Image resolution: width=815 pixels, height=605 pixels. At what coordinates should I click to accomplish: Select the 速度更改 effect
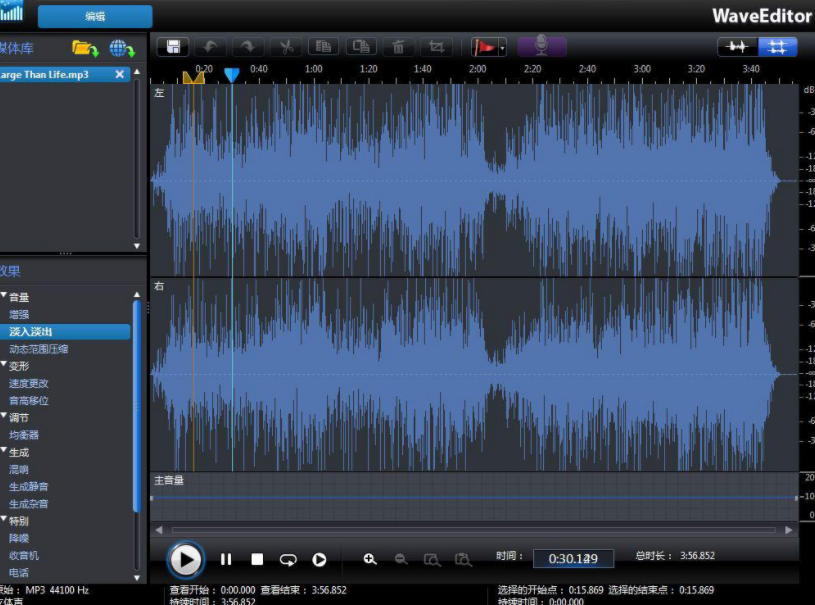[x=29, y=384]
